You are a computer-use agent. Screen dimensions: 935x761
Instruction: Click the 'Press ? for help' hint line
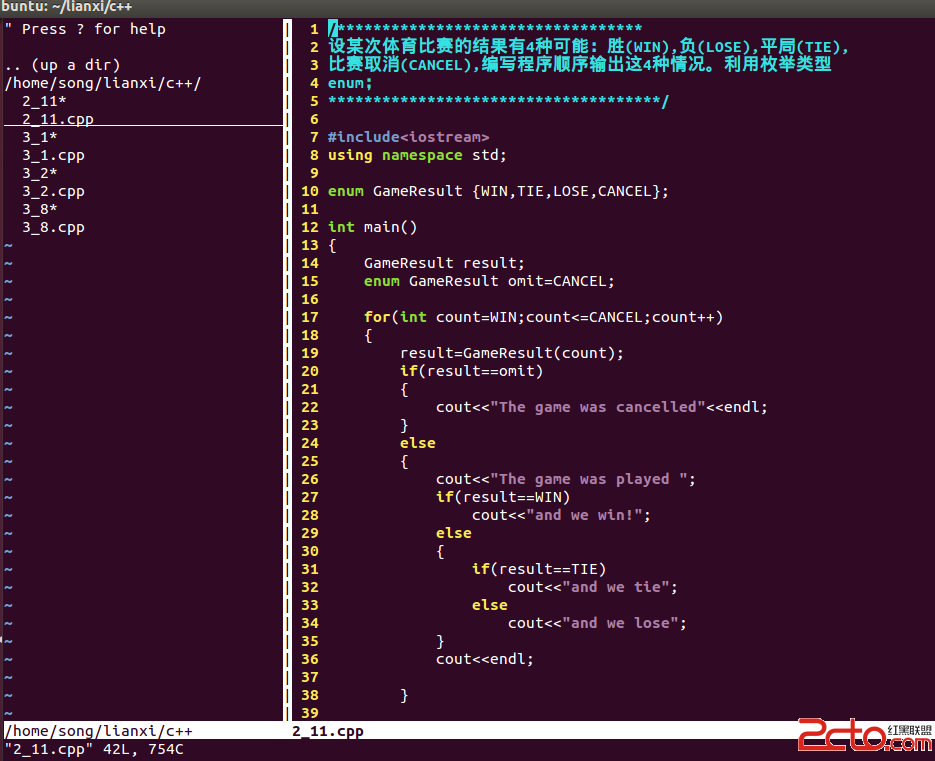(85, 29)
